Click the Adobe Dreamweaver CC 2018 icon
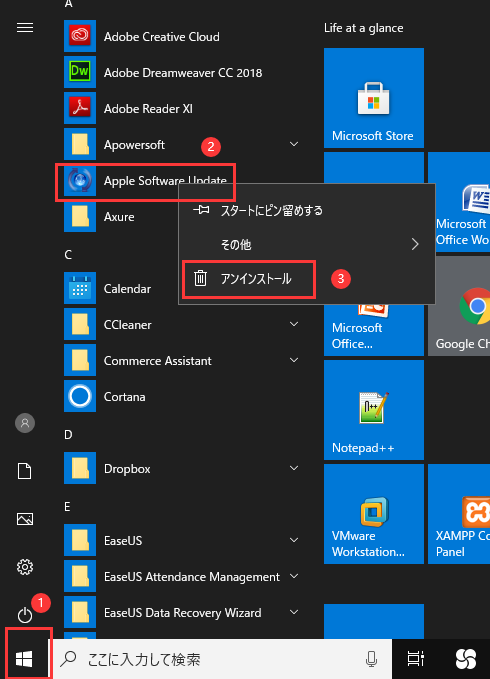This screenshot has width=490, height=679. coord(80,72)
